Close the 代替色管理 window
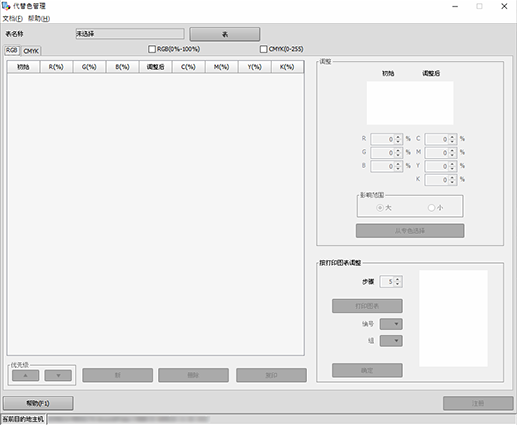The height and width of the screenshot is (425, 517). (x=504, y=6)
